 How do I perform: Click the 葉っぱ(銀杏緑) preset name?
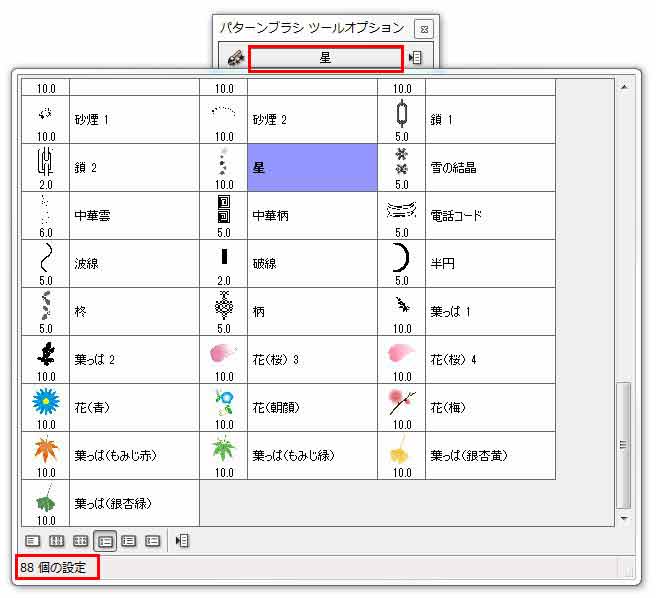[x=113, y=503]
